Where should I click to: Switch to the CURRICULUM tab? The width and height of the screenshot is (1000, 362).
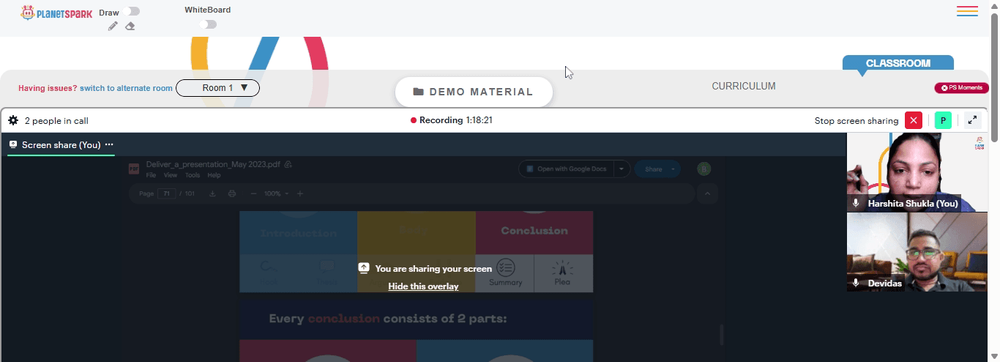coord(744,86)
